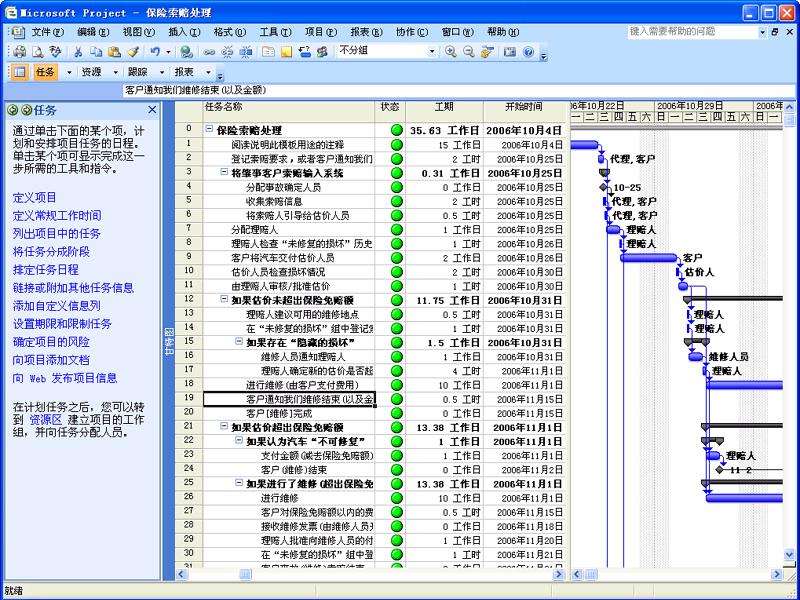The width and height of the screenshot is (800, 600).
Task: Collapse the 如果估价超出保险免赔额 group
Action: click(x=224, y=426)
